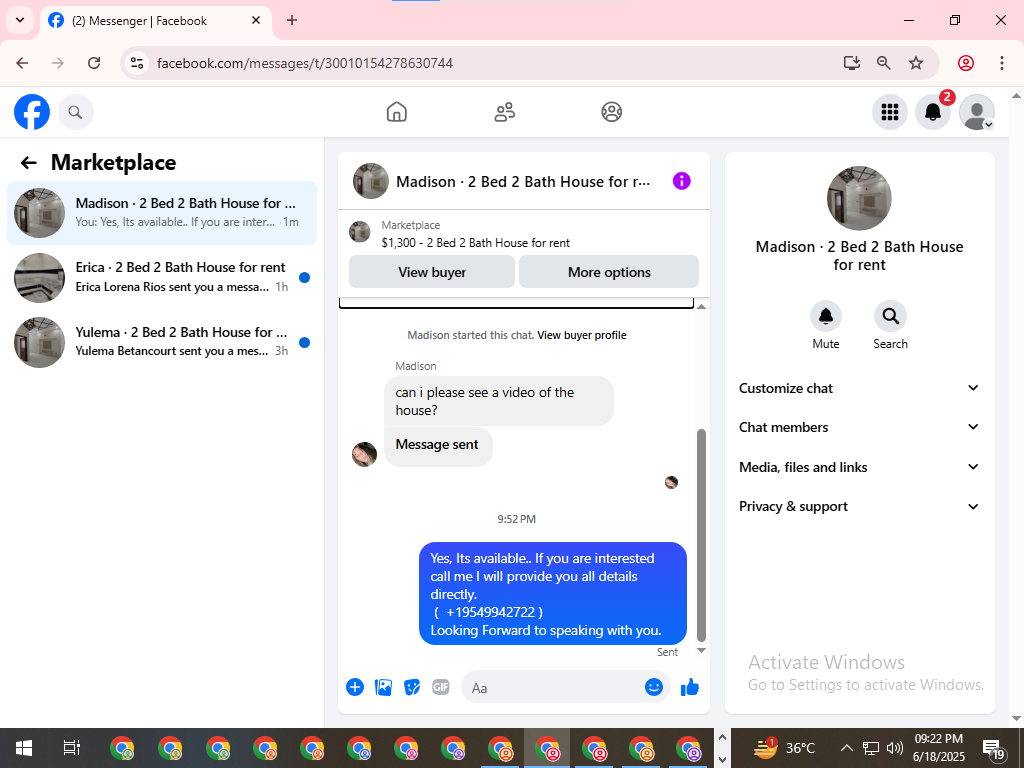This screenshot has width=1024, height=768.
Task: Open Facebook search magnifier icon
Action: [x=76, y=112]
